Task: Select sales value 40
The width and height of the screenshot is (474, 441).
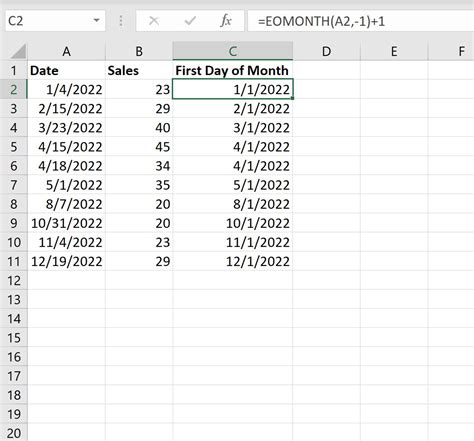Action: [x=139, y=128]
